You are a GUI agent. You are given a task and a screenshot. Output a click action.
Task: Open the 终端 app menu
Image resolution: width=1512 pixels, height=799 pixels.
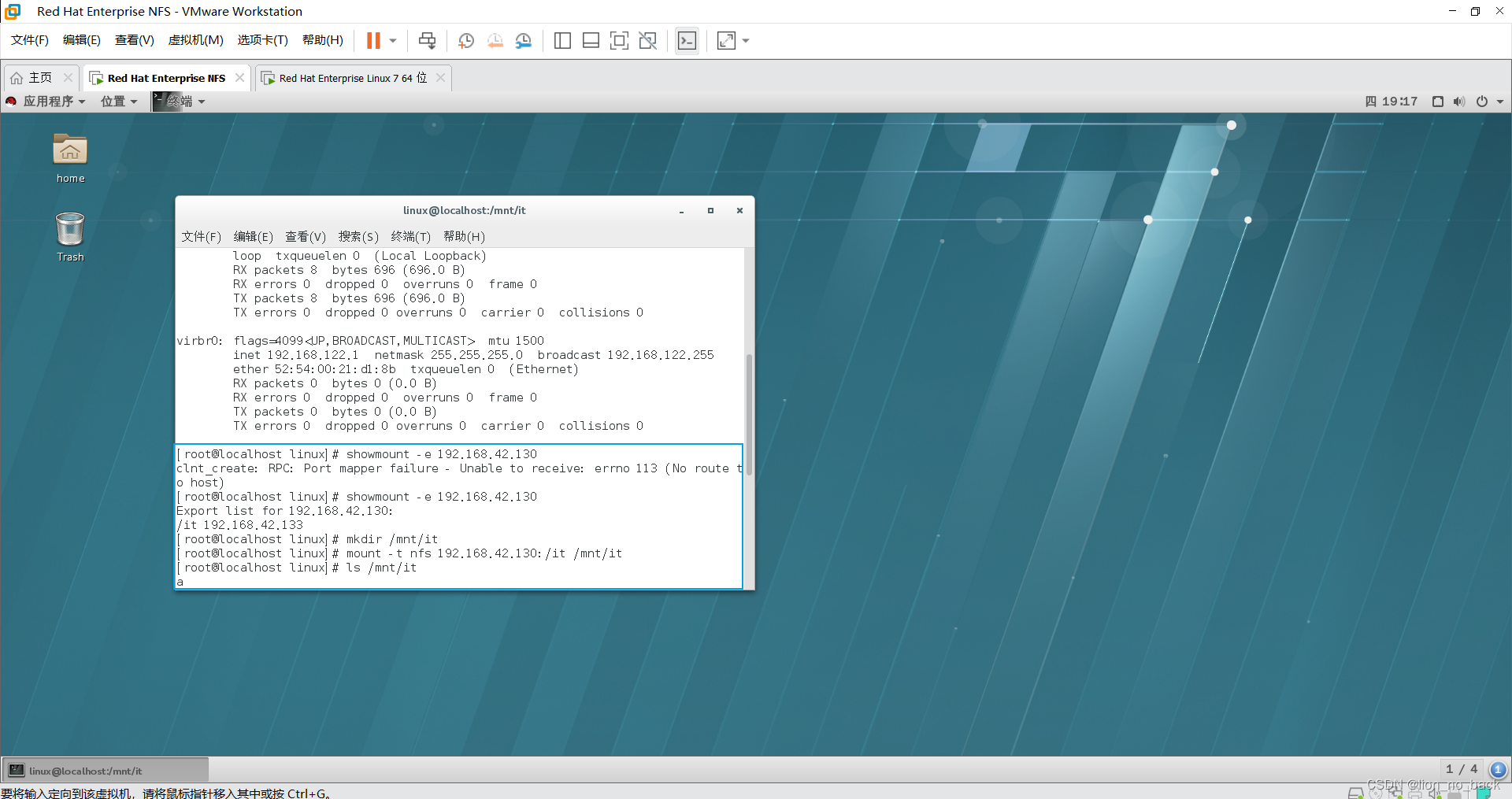[x=180, y=102]
